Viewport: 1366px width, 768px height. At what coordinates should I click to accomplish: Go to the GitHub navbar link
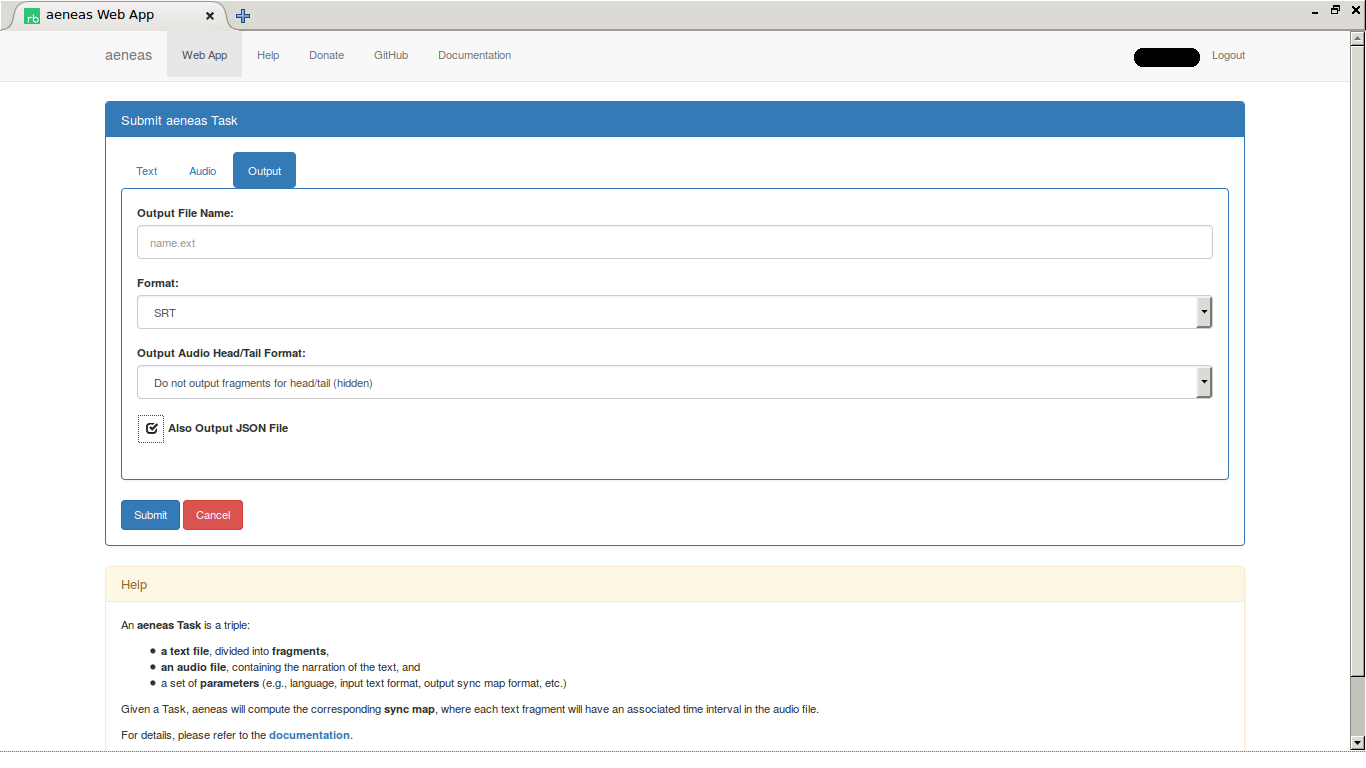point(391,55)
